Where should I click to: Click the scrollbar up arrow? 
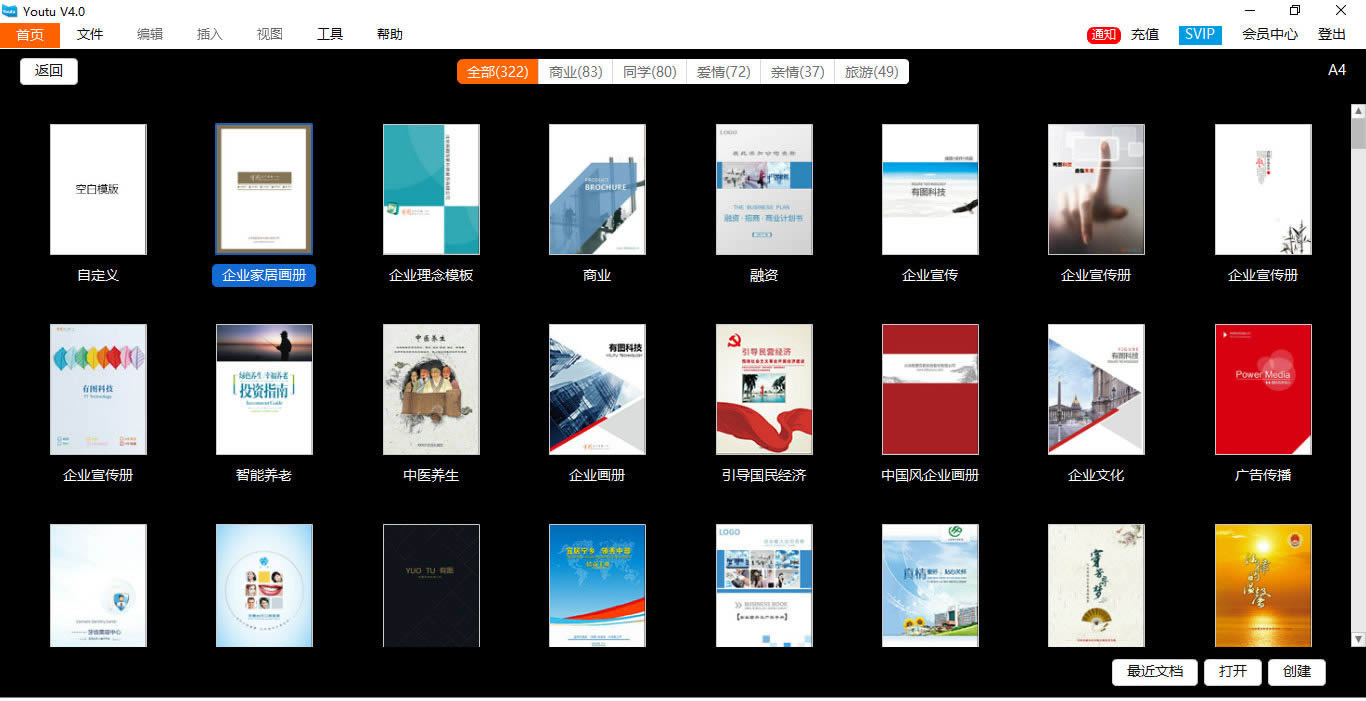click(1359, 111)
